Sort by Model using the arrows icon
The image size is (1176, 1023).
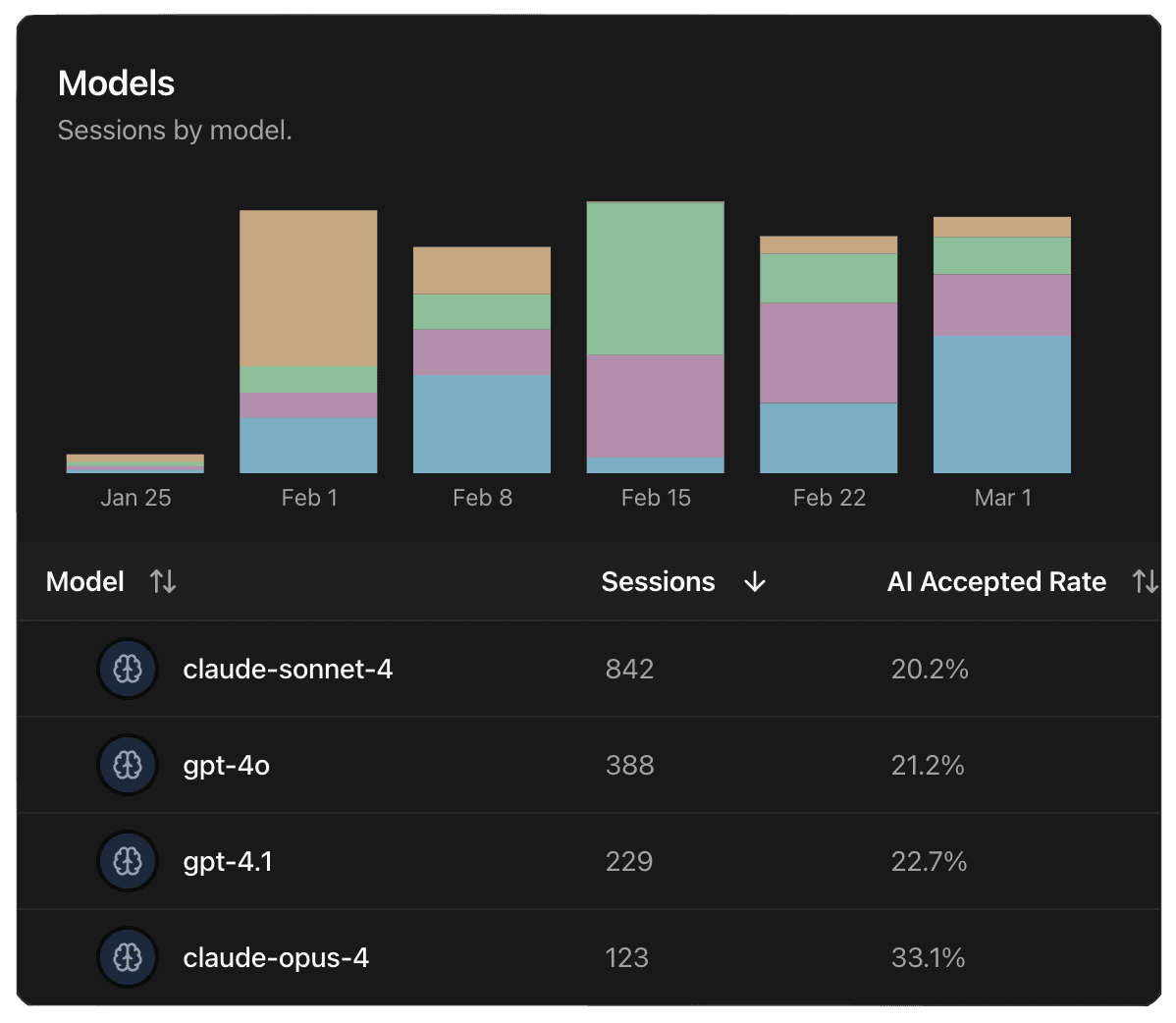163,582
